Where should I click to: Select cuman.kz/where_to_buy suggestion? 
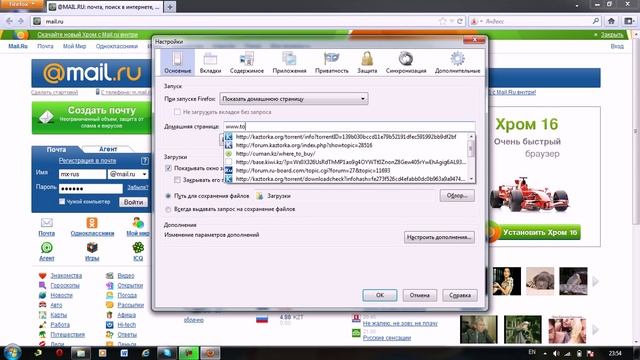click(346, 154)
